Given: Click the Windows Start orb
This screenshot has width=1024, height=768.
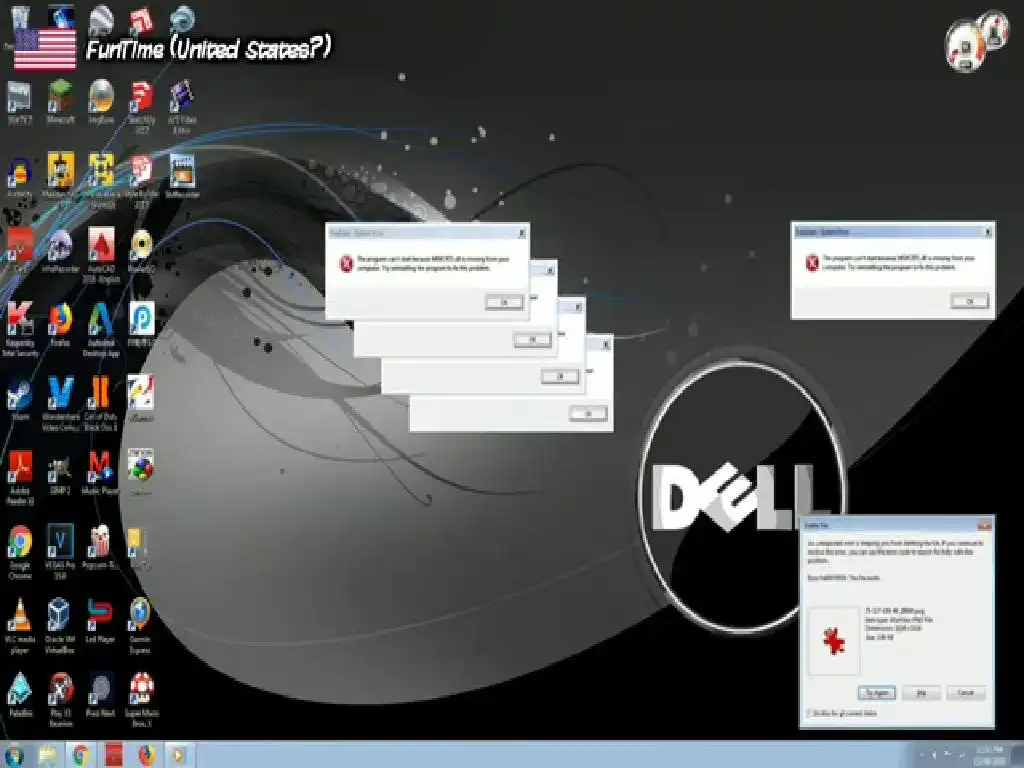Looking at the screenshot, I should [x=14, y=755].
